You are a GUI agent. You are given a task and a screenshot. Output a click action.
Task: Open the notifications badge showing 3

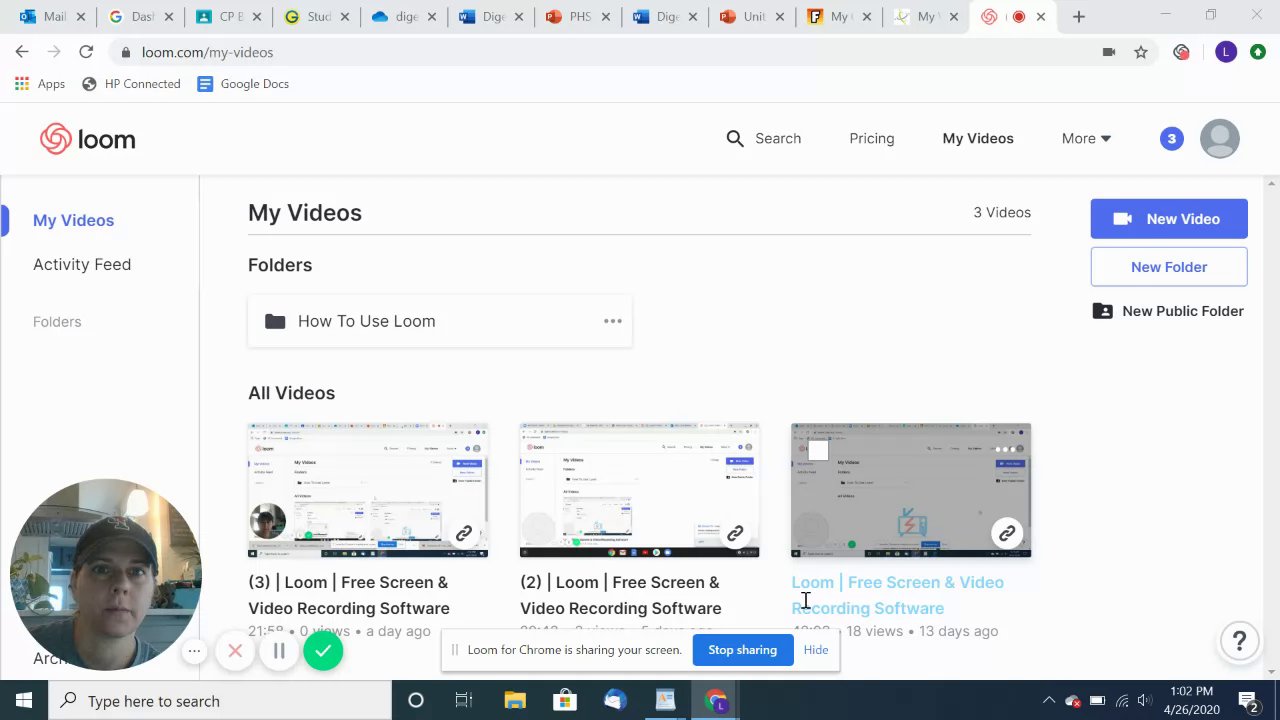tap(1171, 139)
